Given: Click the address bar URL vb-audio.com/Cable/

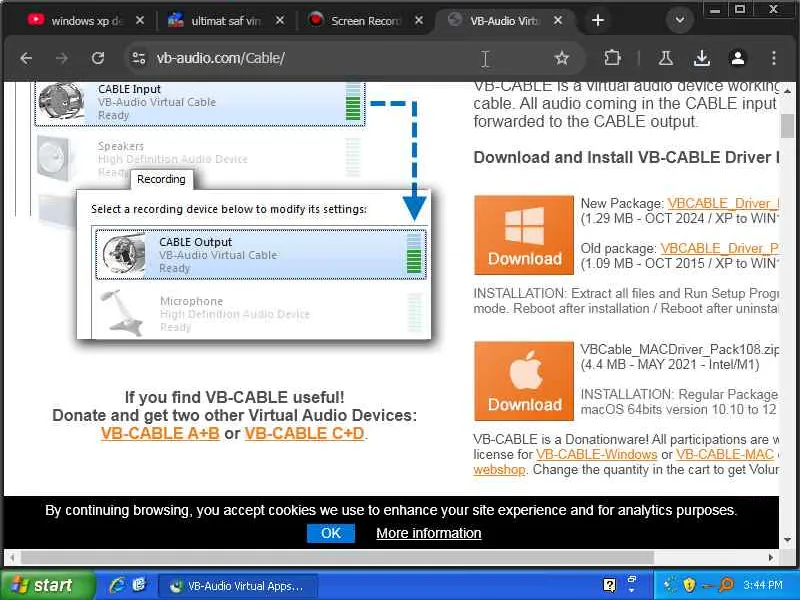Looking at the screenshot, I should 221,58.
